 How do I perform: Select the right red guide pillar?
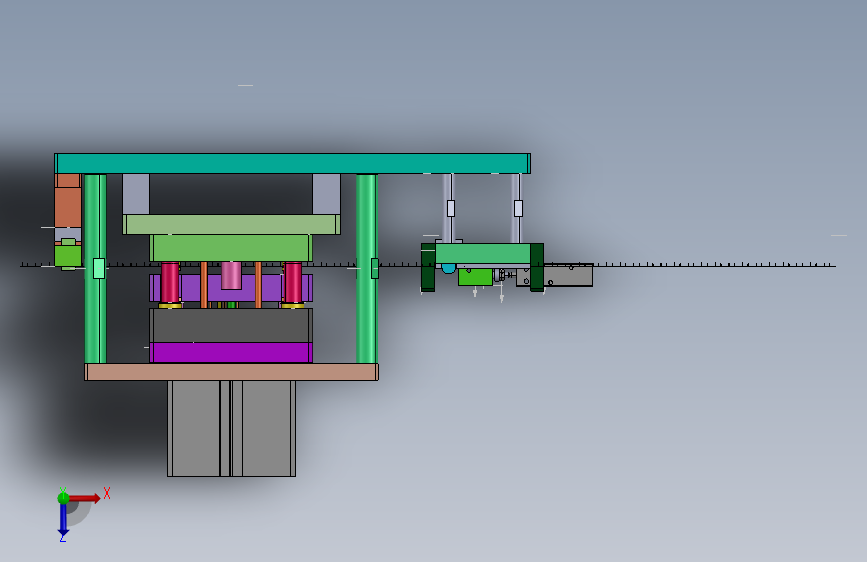coord(293,283)
